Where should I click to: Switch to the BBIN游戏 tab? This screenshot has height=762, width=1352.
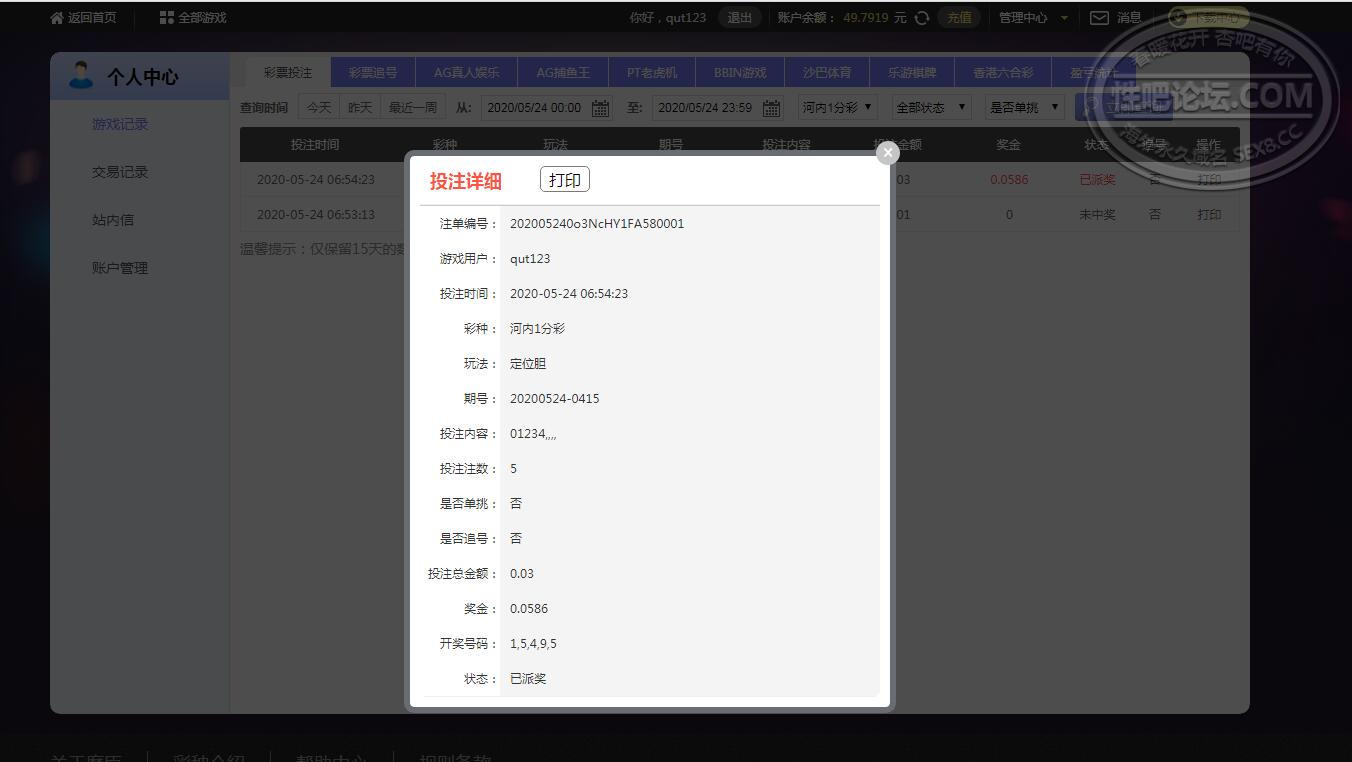click(740, 73)
